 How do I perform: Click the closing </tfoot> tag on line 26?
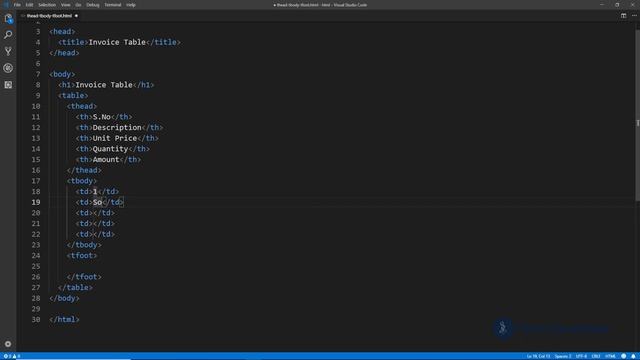[x=84, y=277]
